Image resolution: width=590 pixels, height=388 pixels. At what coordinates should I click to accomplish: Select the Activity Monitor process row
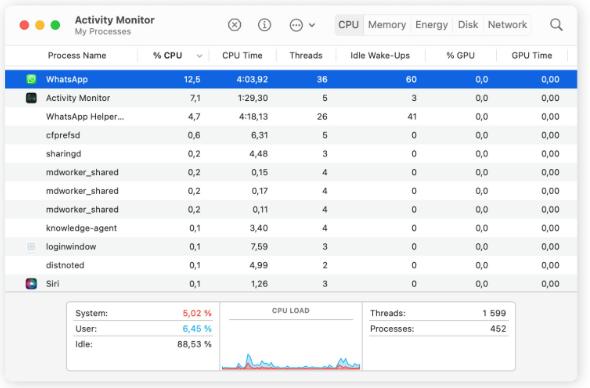(291, 98)
